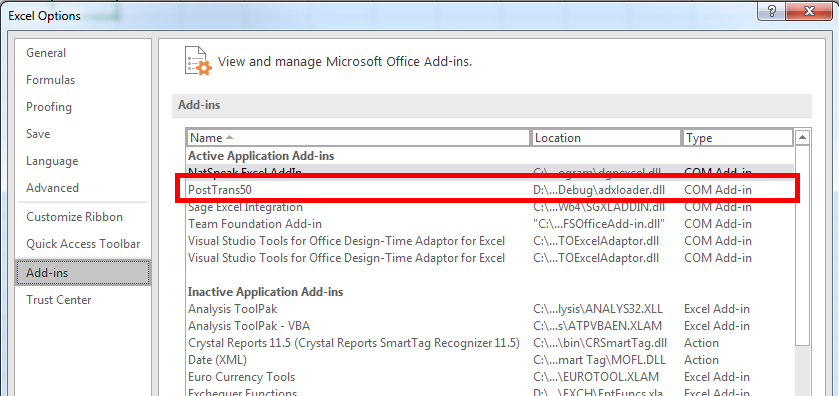Viewport: 839px width, 396px height.
Task: Click the Help question mark button
Action: click(x=772, y=11)
